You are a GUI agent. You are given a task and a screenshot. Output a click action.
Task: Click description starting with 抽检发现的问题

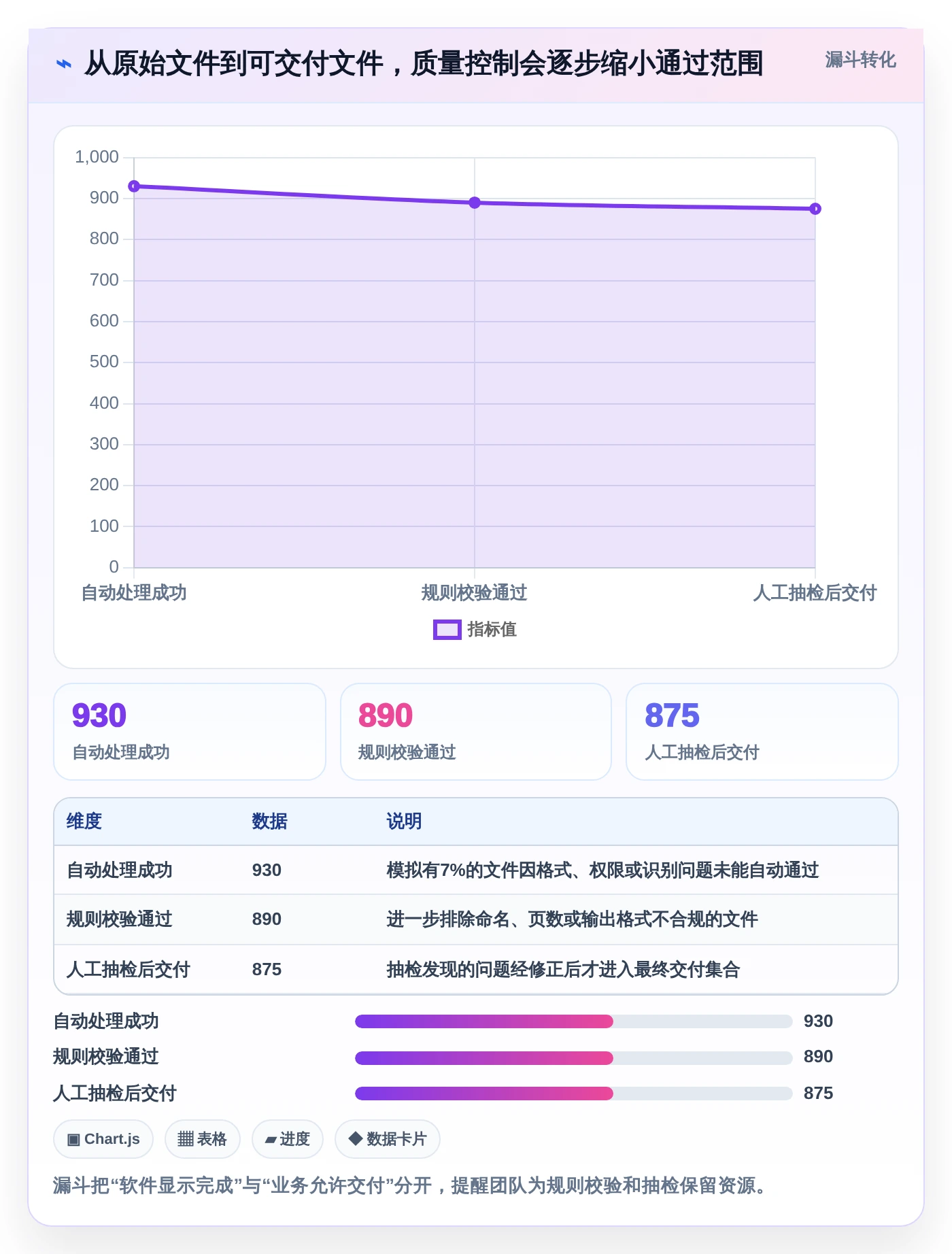pyautogui.click(x=563, y=970)
